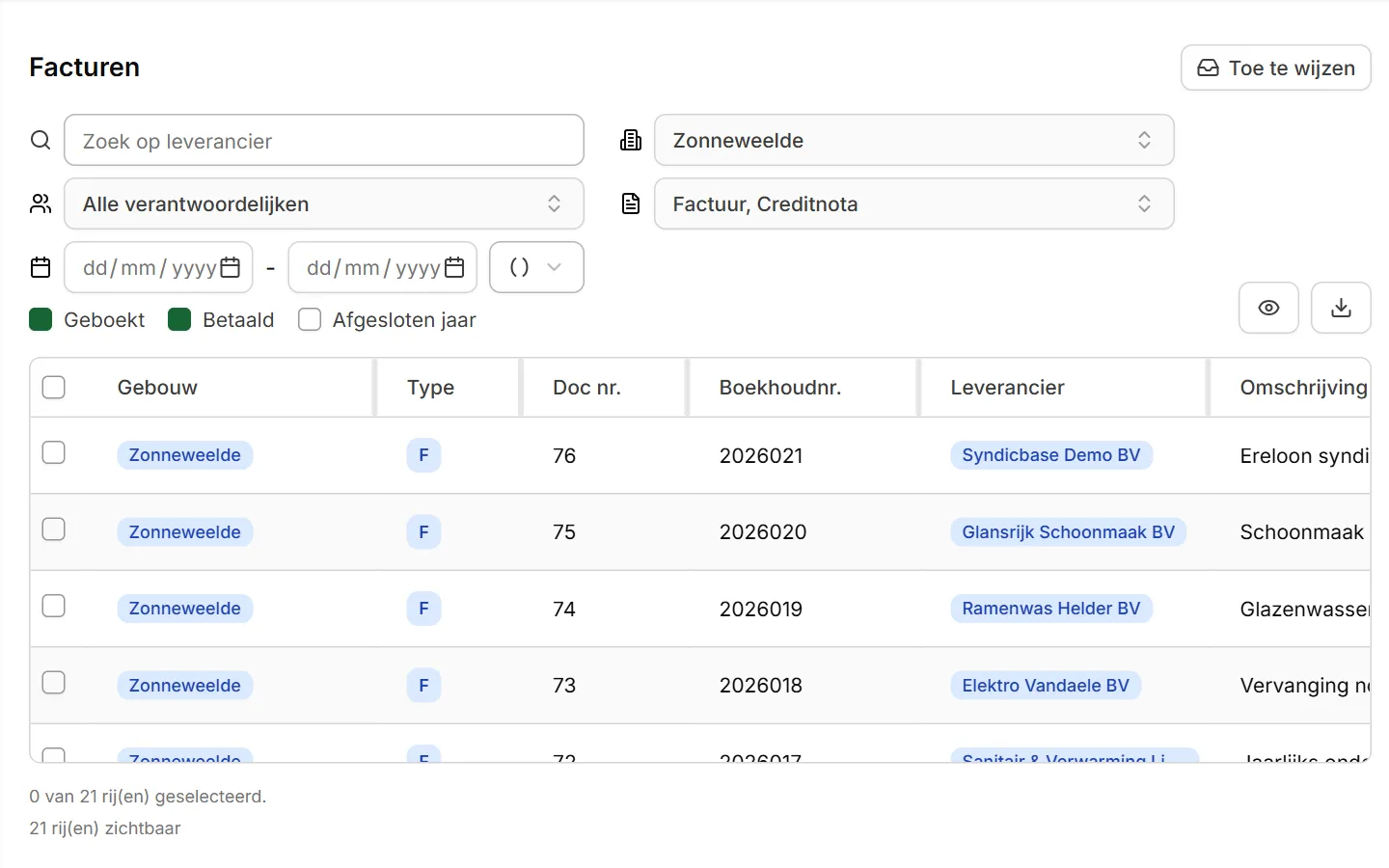Click the building icon beside Zonneweelde dropdown
Viewport: 1389px width, 868px height.
(631, 141)
